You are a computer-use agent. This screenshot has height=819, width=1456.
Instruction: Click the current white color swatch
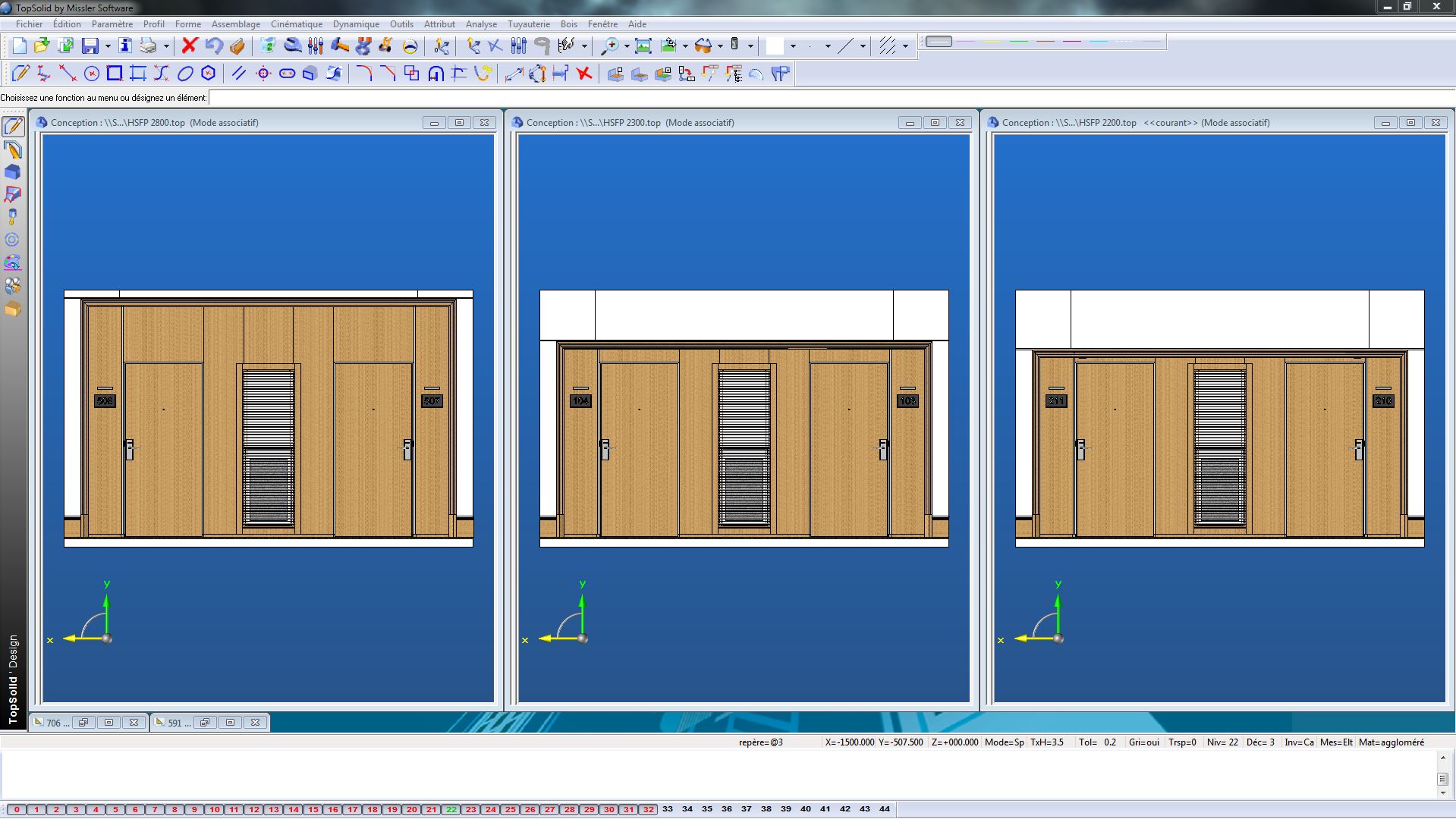775,46
